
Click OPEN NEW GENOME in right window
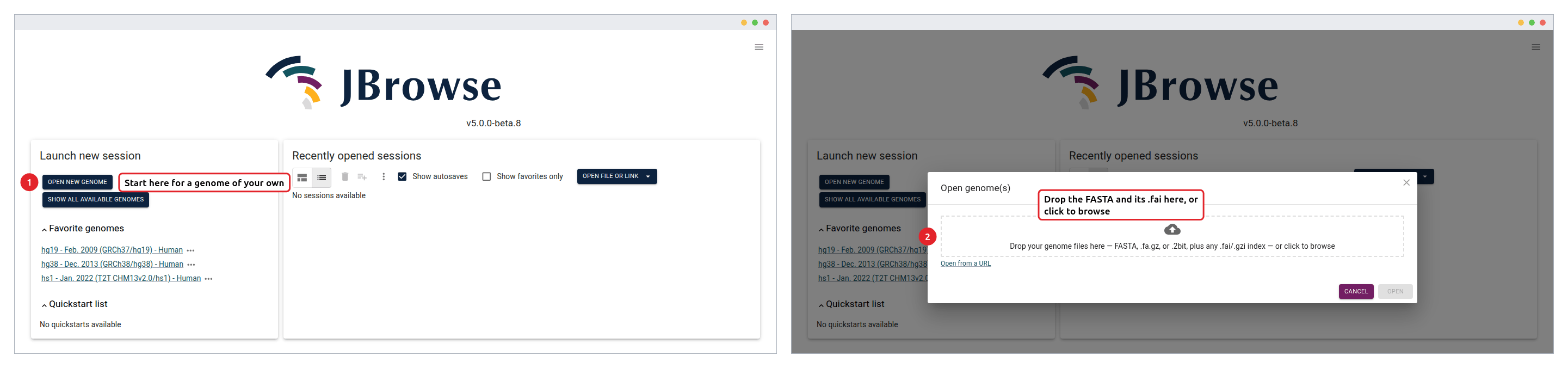pyautogui.click(x=854, y=182)
